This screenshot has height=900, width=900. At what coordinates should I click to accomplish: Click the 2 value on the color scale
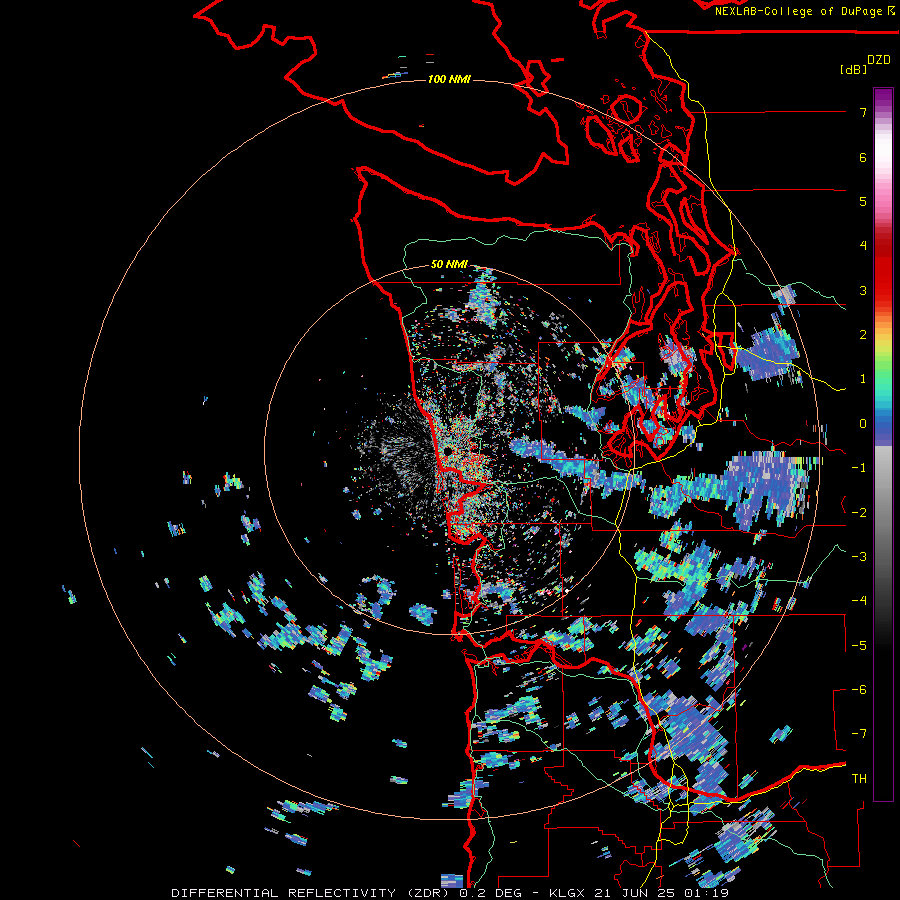863,335
